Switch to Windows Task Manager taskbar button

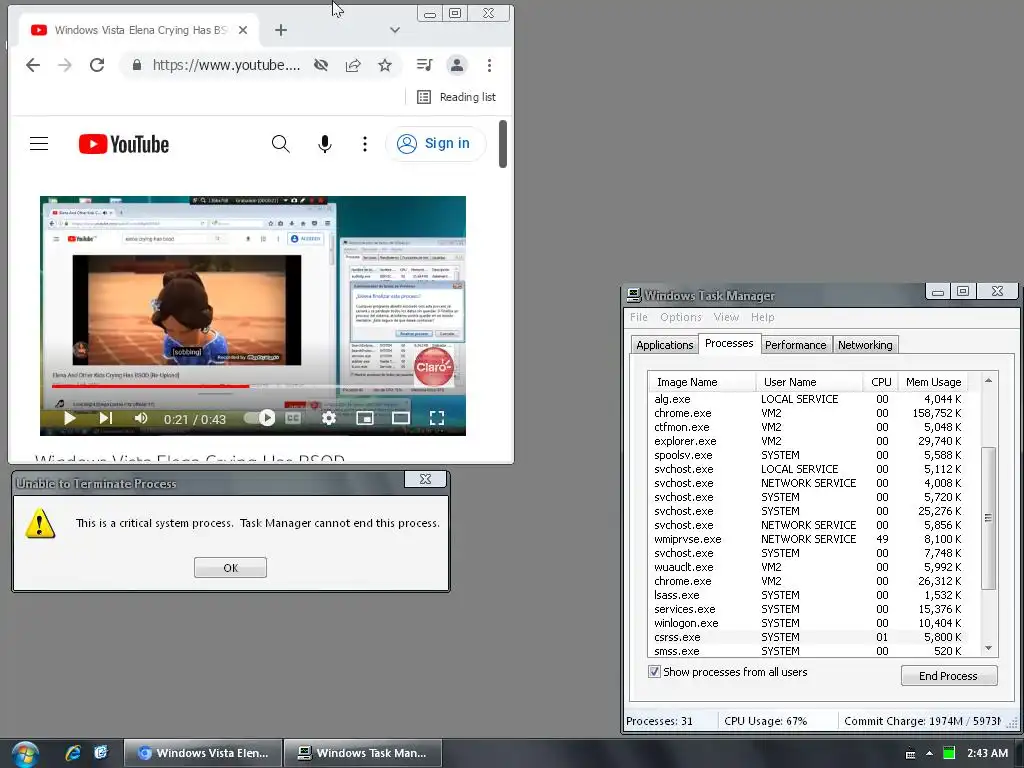[x=363, y=753]
